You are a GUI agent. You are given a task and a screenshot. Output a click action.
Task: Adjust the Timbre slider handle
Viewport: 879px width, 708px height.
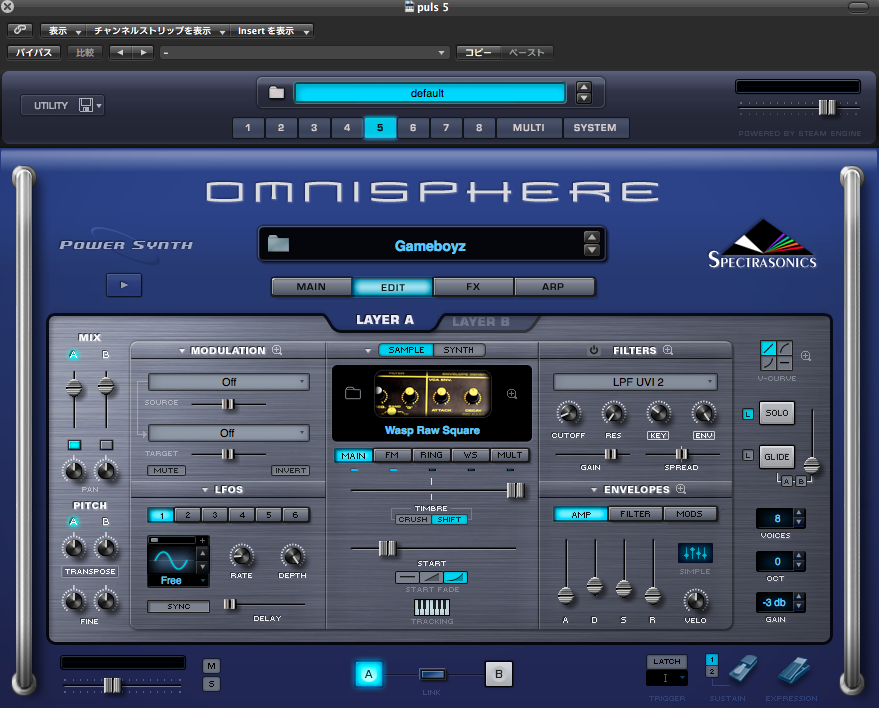click(x=515, y=490)
